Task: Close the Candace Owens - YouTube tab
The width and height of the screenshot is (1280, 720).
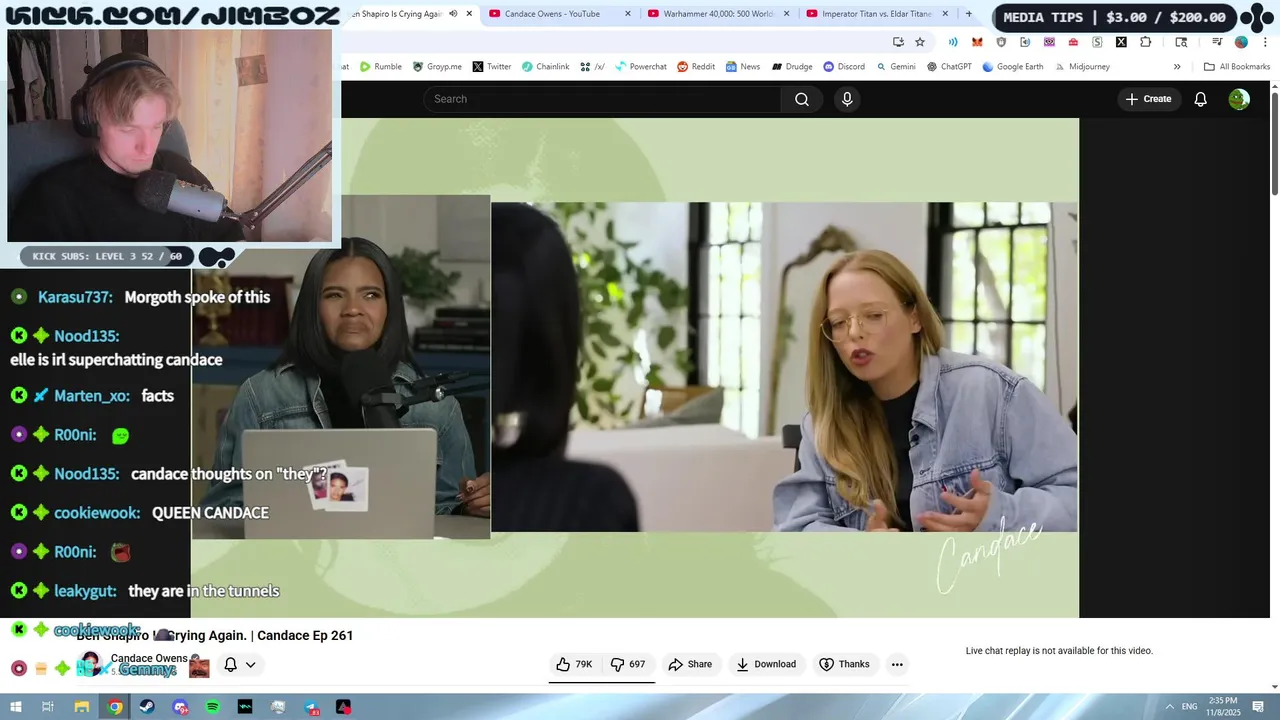Action: pyautogui.click(x=628, y=14)
